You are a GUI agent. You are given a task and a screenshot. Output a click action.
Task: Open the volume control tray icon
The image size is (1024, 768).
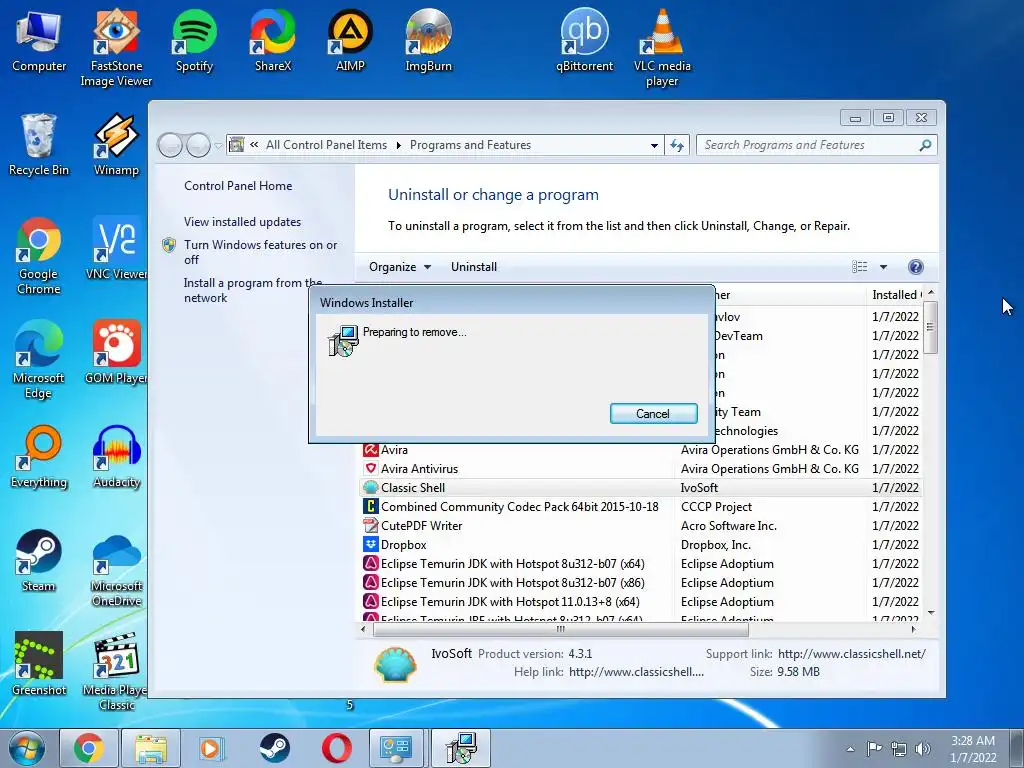(x=923, y=749)
